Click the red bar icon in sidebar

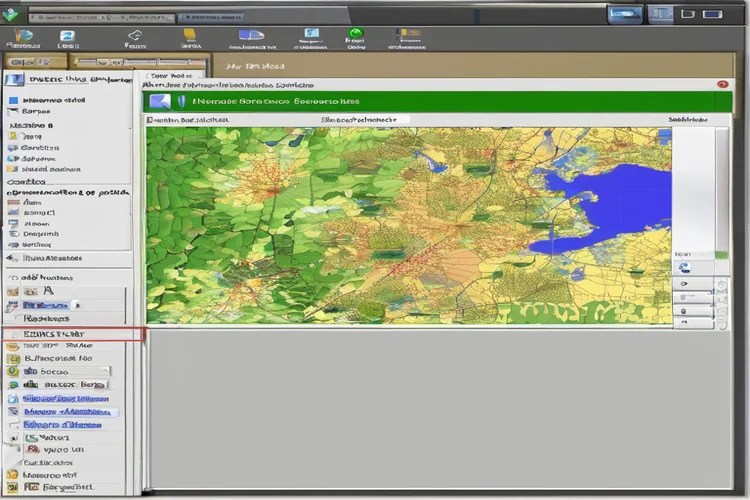tap(13, 202)
